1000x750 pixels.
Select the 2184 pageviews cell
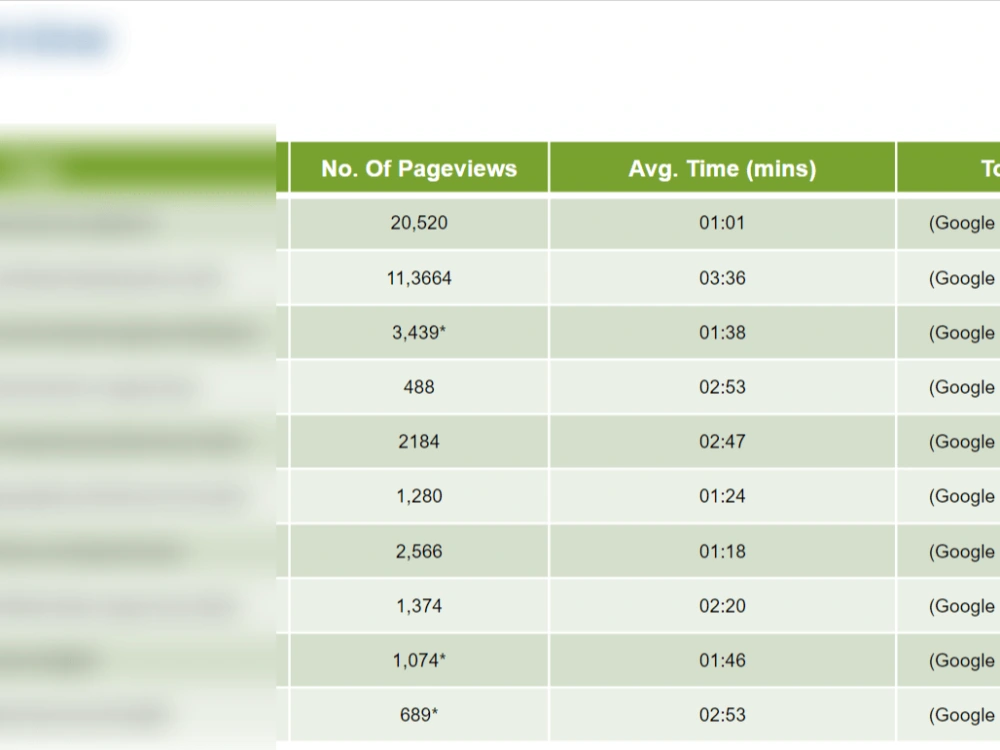click(x=419, y=442)
